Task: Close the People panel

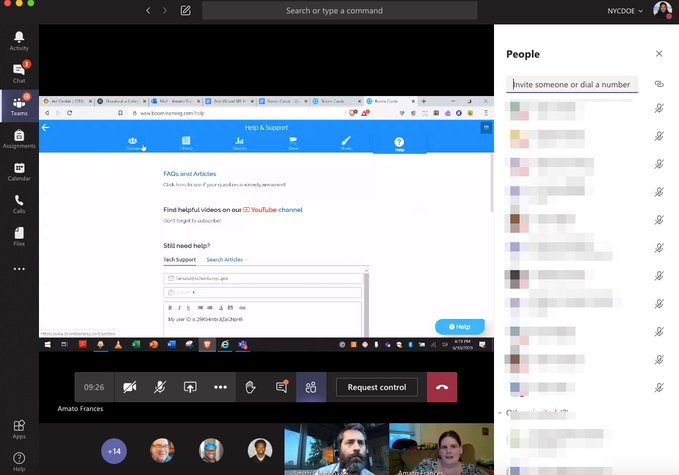Action: pyautogui.click(x=659, y=53)
